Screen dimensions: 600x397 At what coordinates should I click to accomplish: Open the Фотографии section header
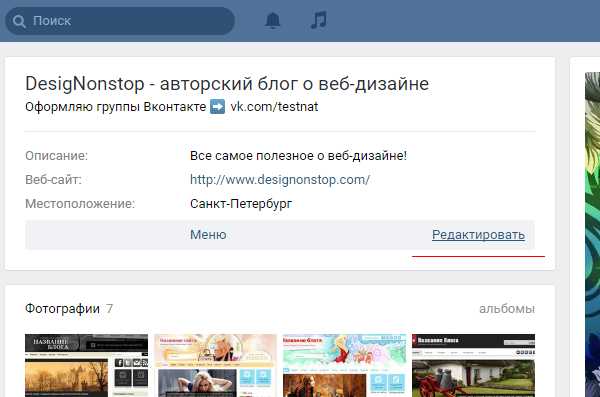(x=62, y=309)
